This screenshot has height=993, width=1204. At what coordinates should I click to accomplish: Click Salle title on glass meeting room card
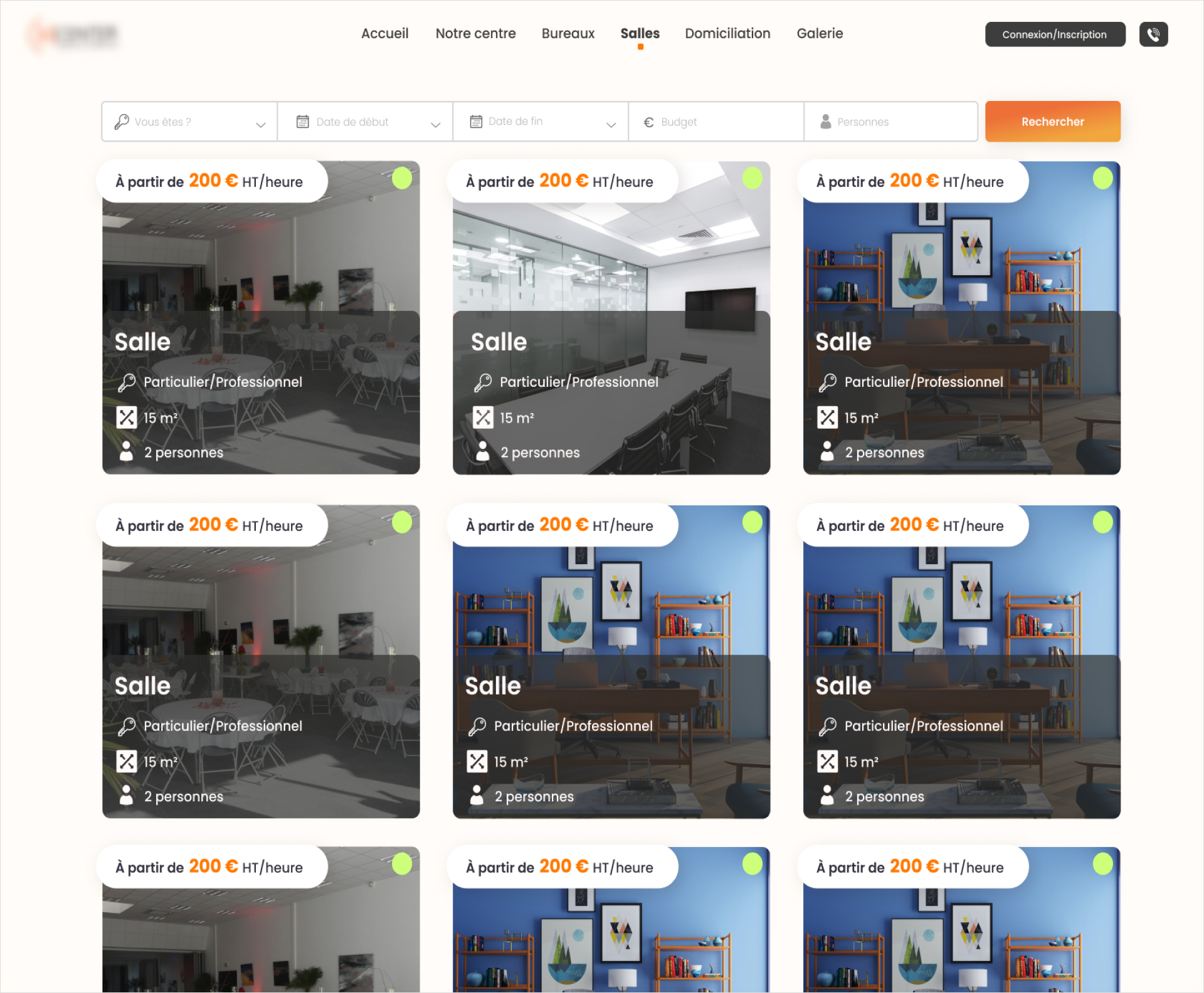[x=499, y=342]
